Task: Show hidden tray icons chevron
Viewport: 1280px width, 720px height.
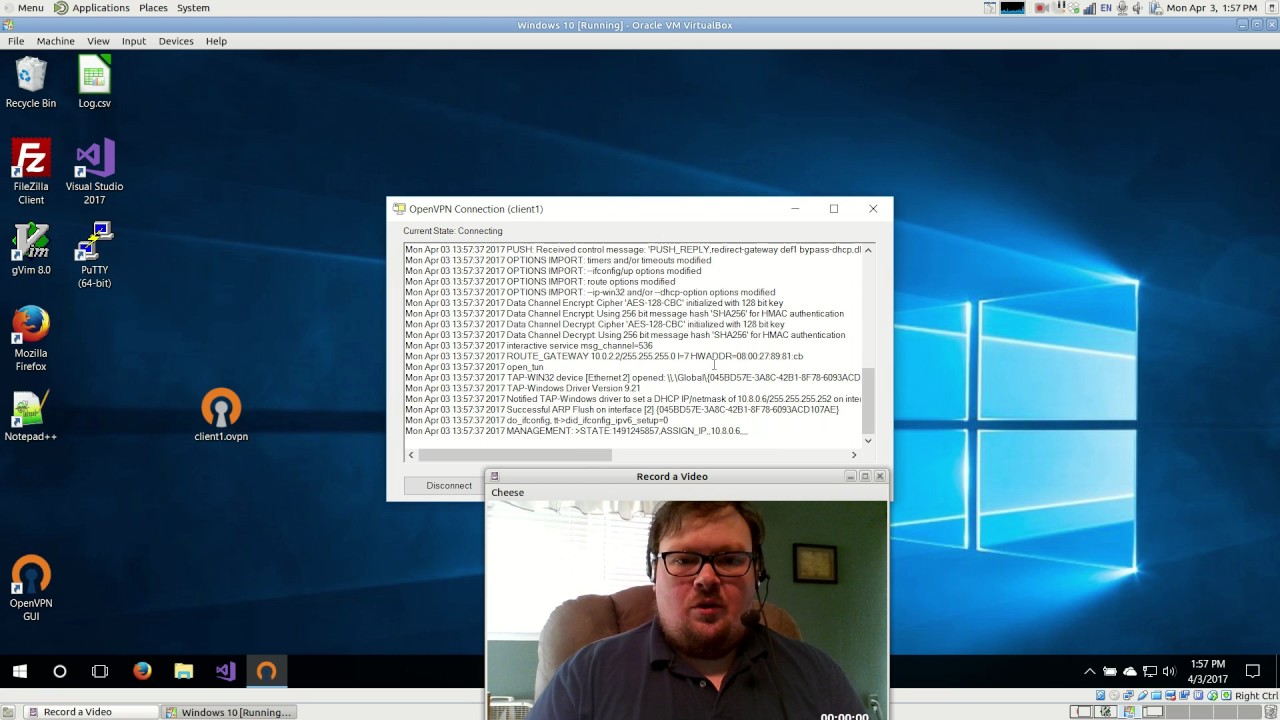Action: click(1090, 671)
